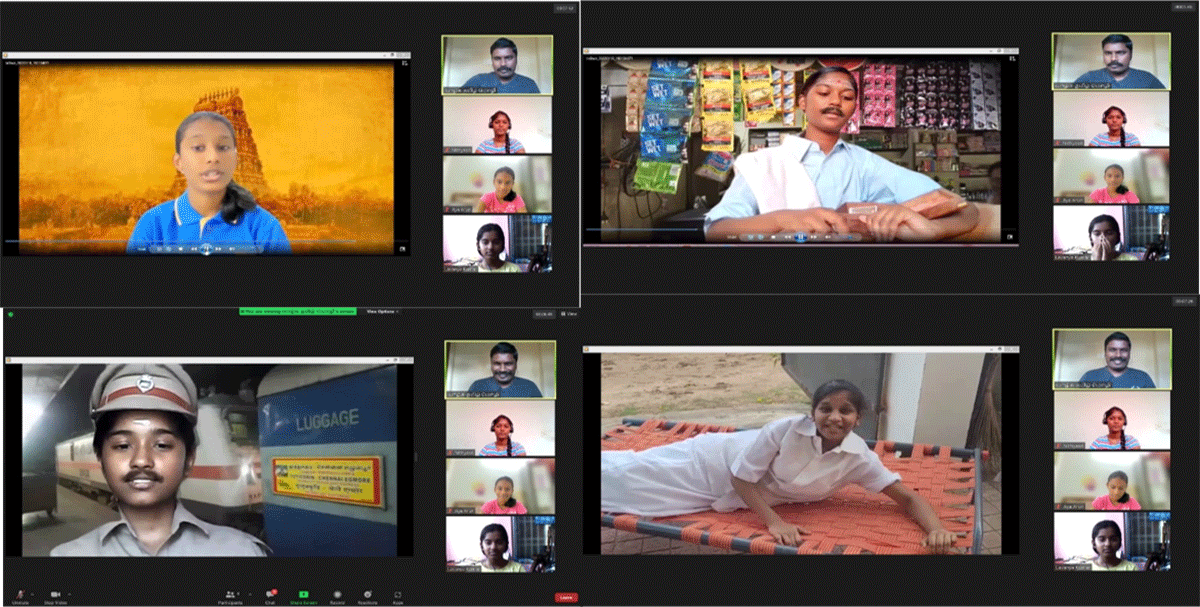Click the Apps icon in Zoom toolbar

point(398,594)
